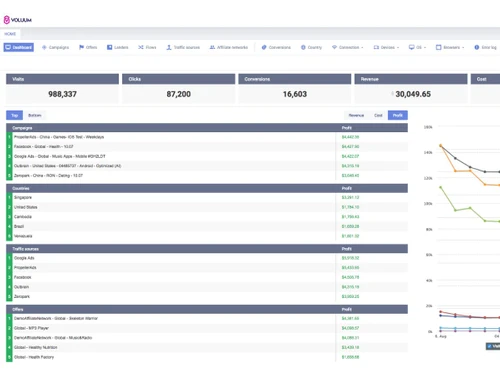This screenshot has height=375, width=500.
Task: Click the Connection wifi icon
Action: click(x=334, y=47)
